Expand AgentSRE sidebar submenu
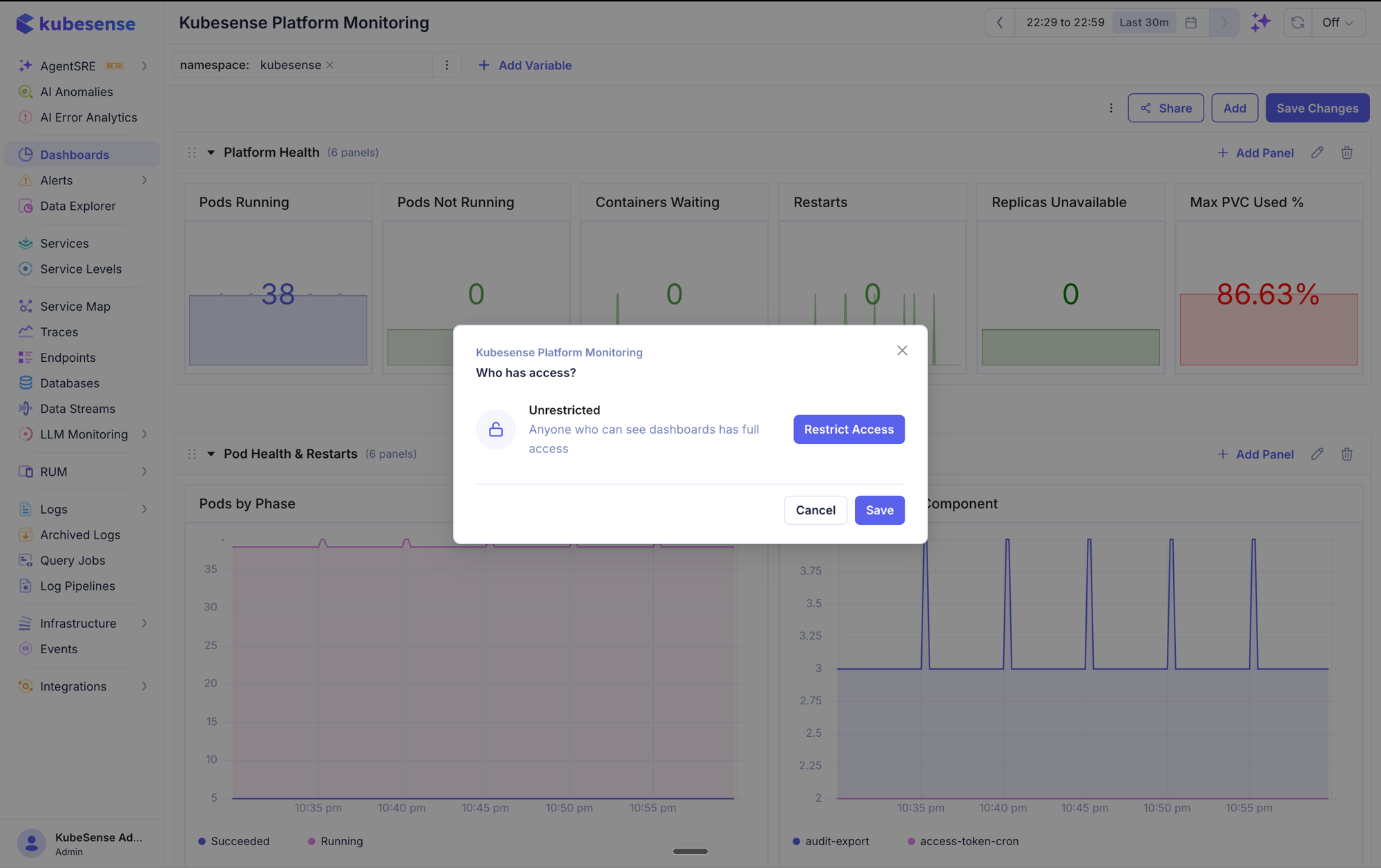Image resolution: width=1381 pixels, height=868 pixels. coord(144,66)
